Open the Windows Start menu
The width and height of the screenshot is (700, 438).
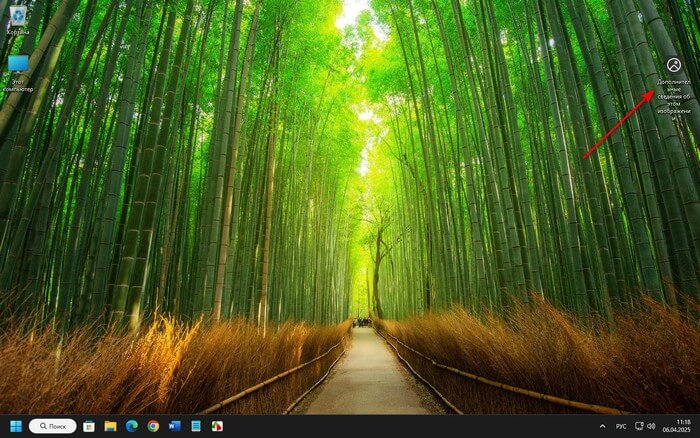16,426
